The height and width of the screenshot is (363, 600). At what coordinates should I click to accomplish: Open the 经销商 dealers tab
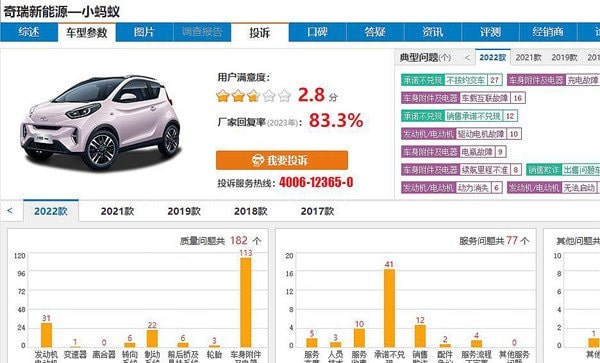tap(548, 32)
